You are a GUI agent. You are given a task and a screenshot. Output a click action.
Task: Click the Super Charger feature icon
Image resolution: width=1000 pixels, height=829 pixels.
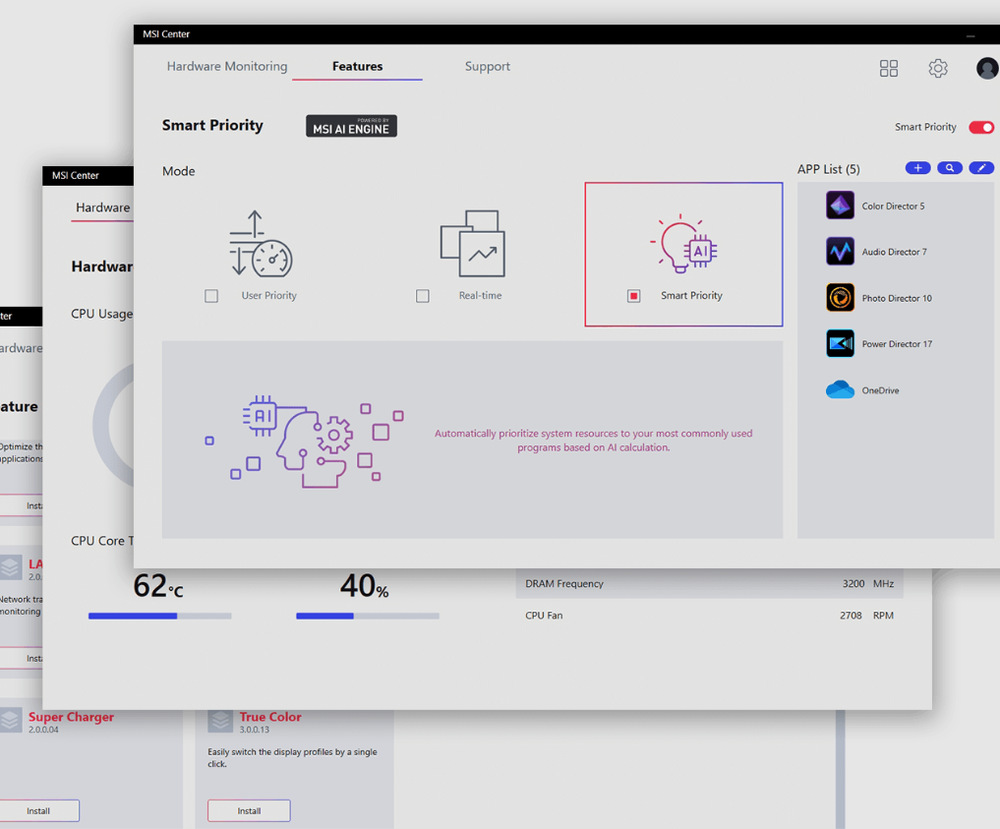tap(10, 721)
